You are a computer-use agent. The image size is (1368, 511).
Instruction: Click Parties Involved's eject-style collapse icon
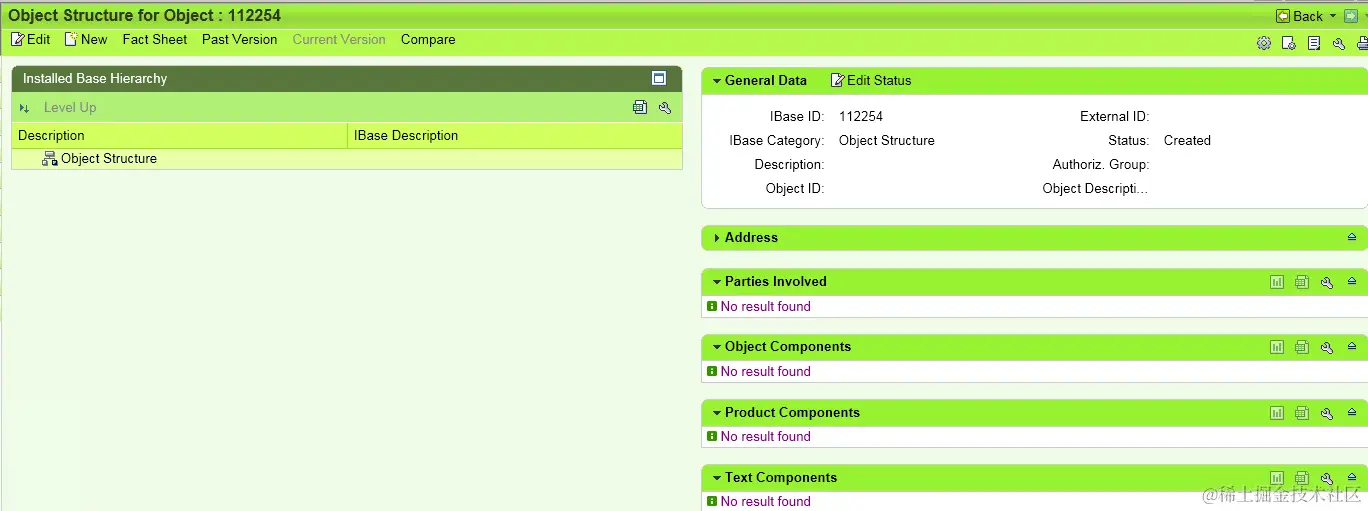pos(1352,281)
